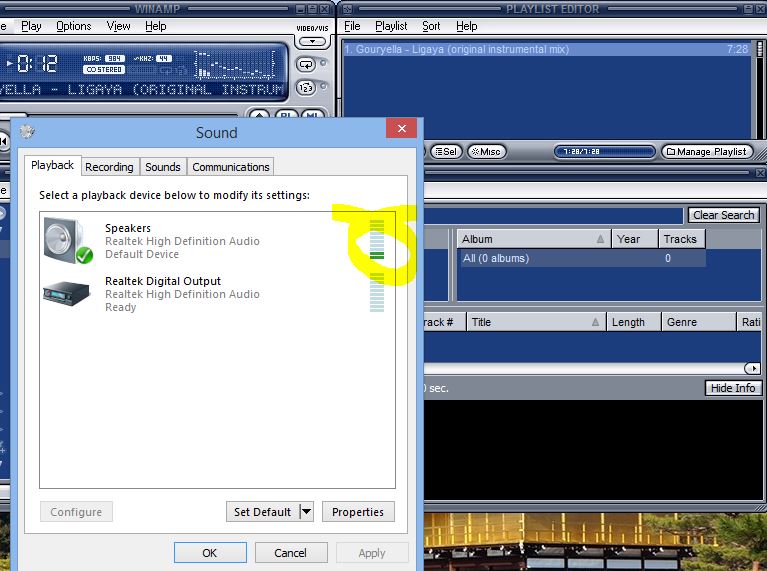Screen dimensions: 767x571
Task: Open the Play menu in Winamp
Action: [x=31, y=26]
